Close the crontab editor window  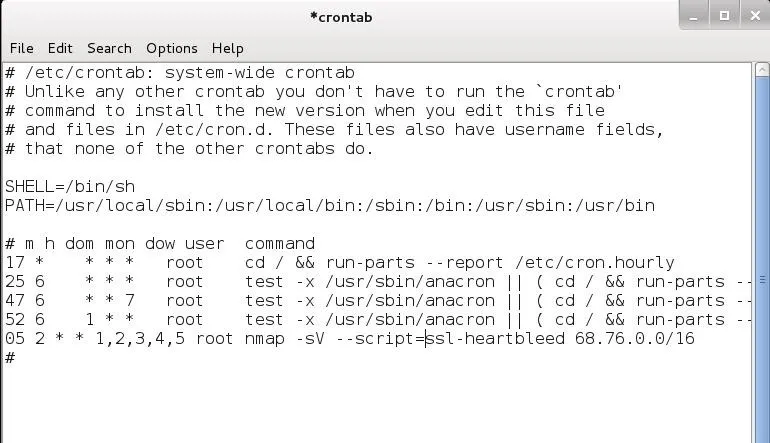point(755,16)
